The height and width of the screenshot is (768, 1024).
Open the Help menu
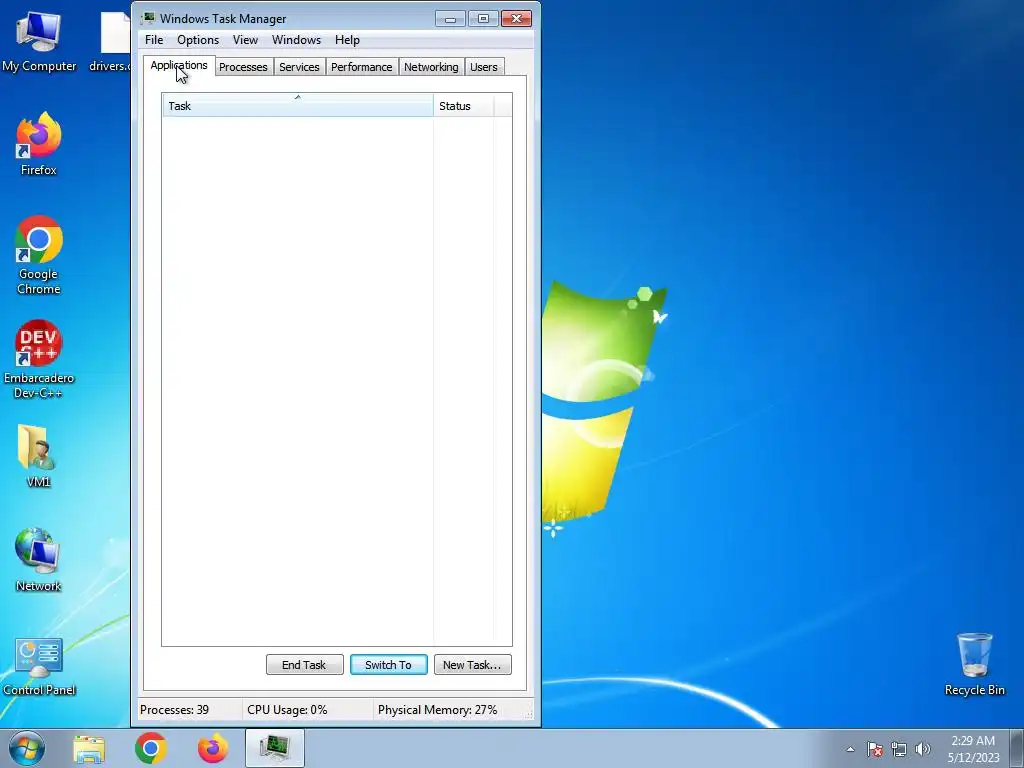tap(347, 40)
